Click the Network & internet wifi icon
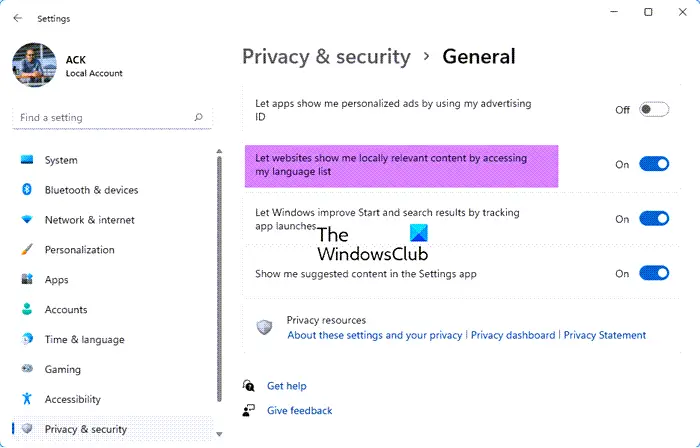 click(x=27, y=220)
